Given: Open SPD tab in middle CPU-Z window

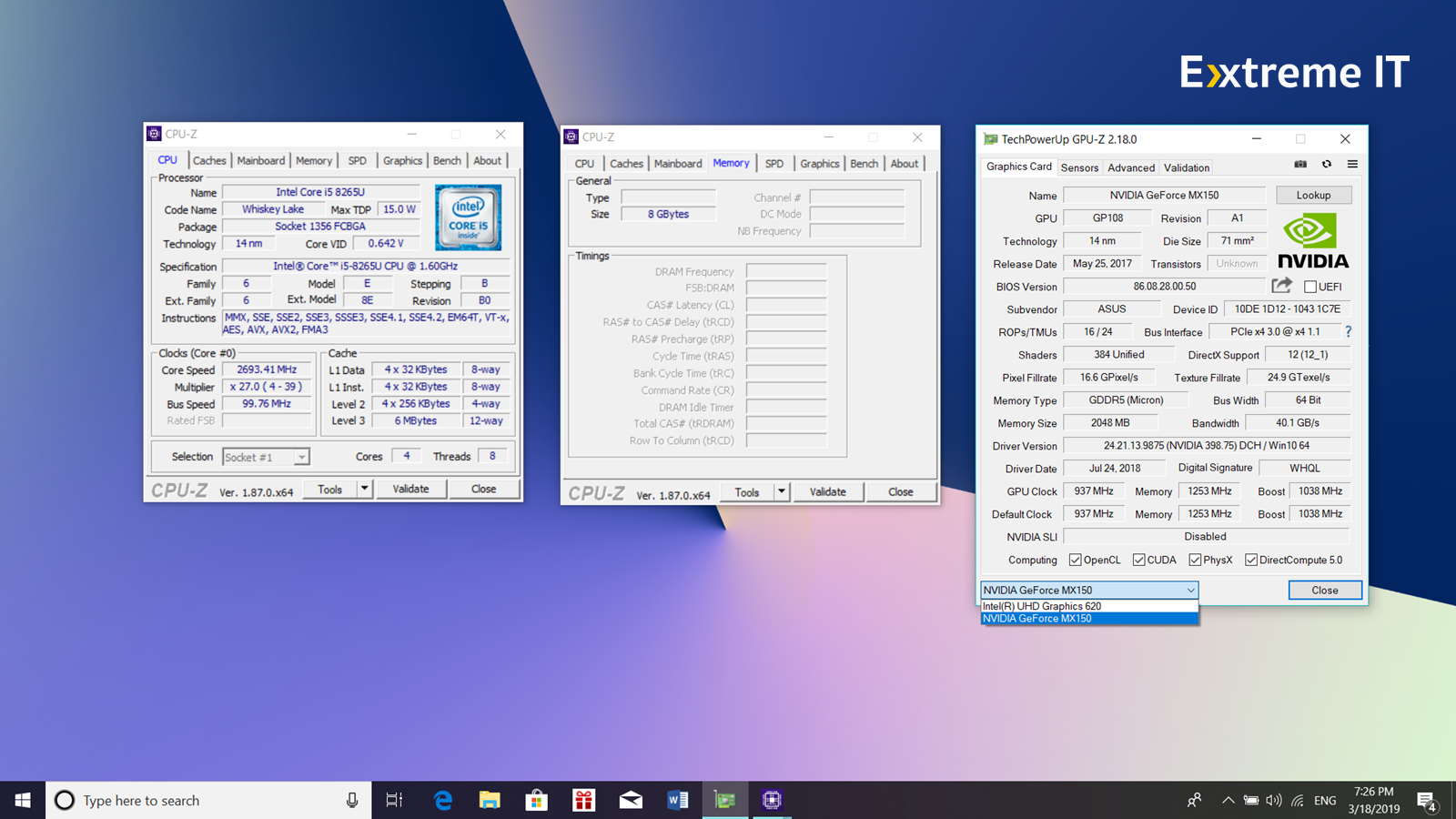Looking at the screenshot, I should pos(774,164).
